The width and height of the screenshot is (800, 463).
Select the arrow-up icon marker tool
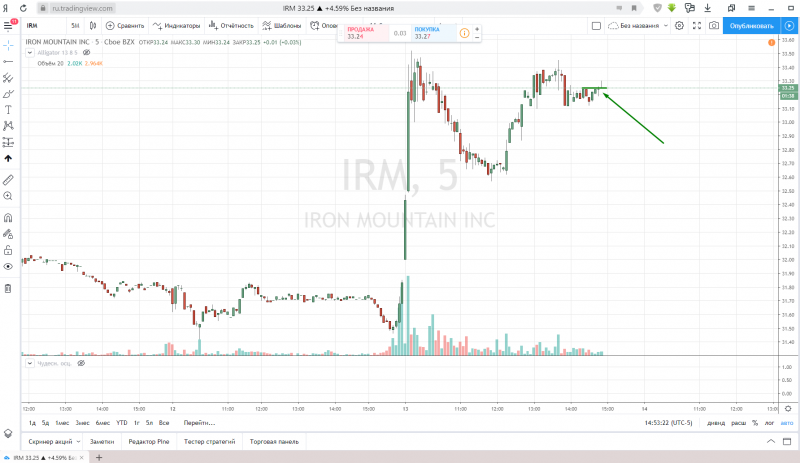(x=8, y=158)
